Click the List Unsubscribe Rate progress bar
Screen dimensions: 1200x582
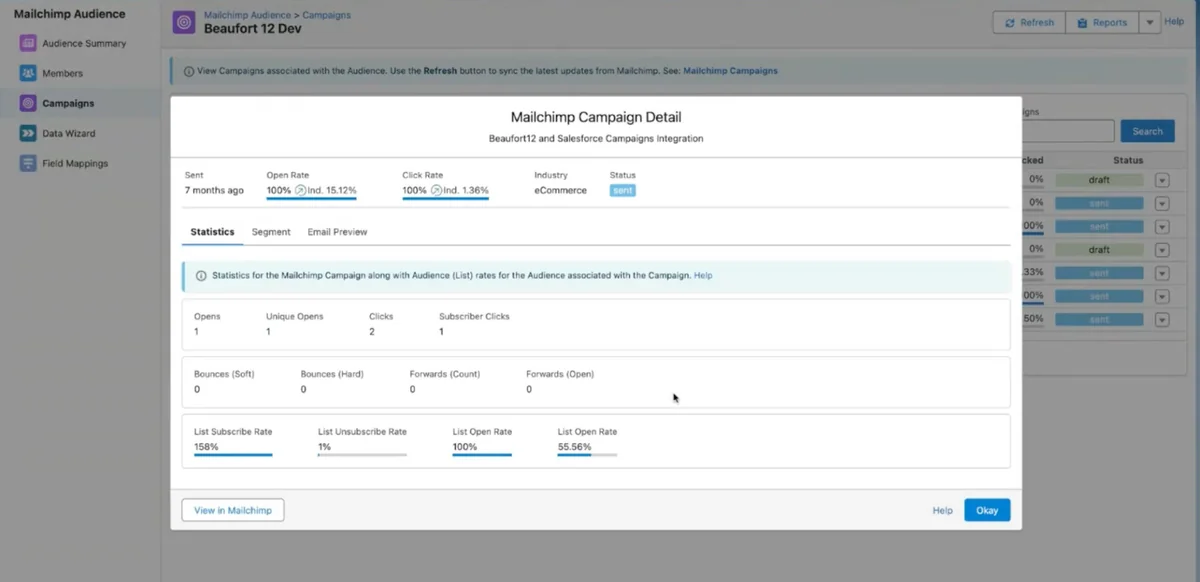362,455
